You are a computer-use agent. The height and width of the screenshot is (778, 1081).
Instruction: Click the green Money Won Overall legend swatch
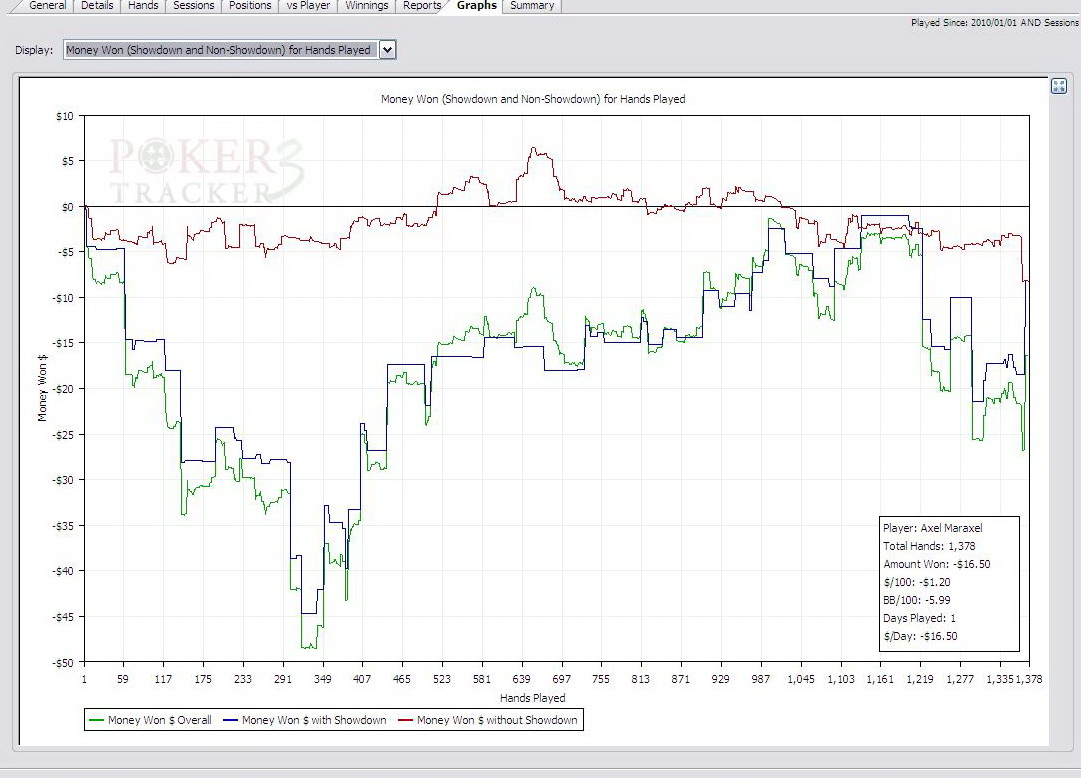click(97, 720)
